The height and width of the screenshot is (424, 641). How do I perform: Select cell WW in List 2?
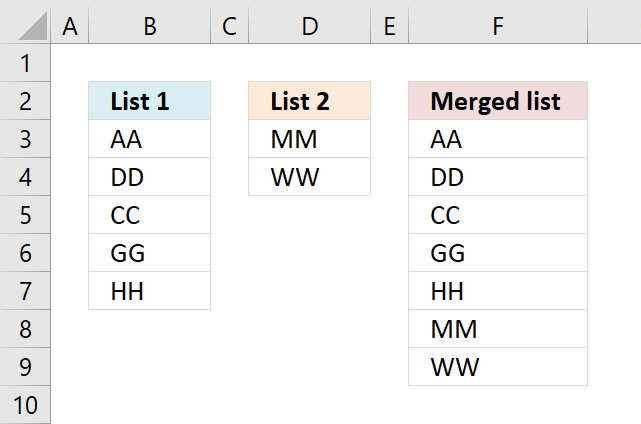(309, 177)
